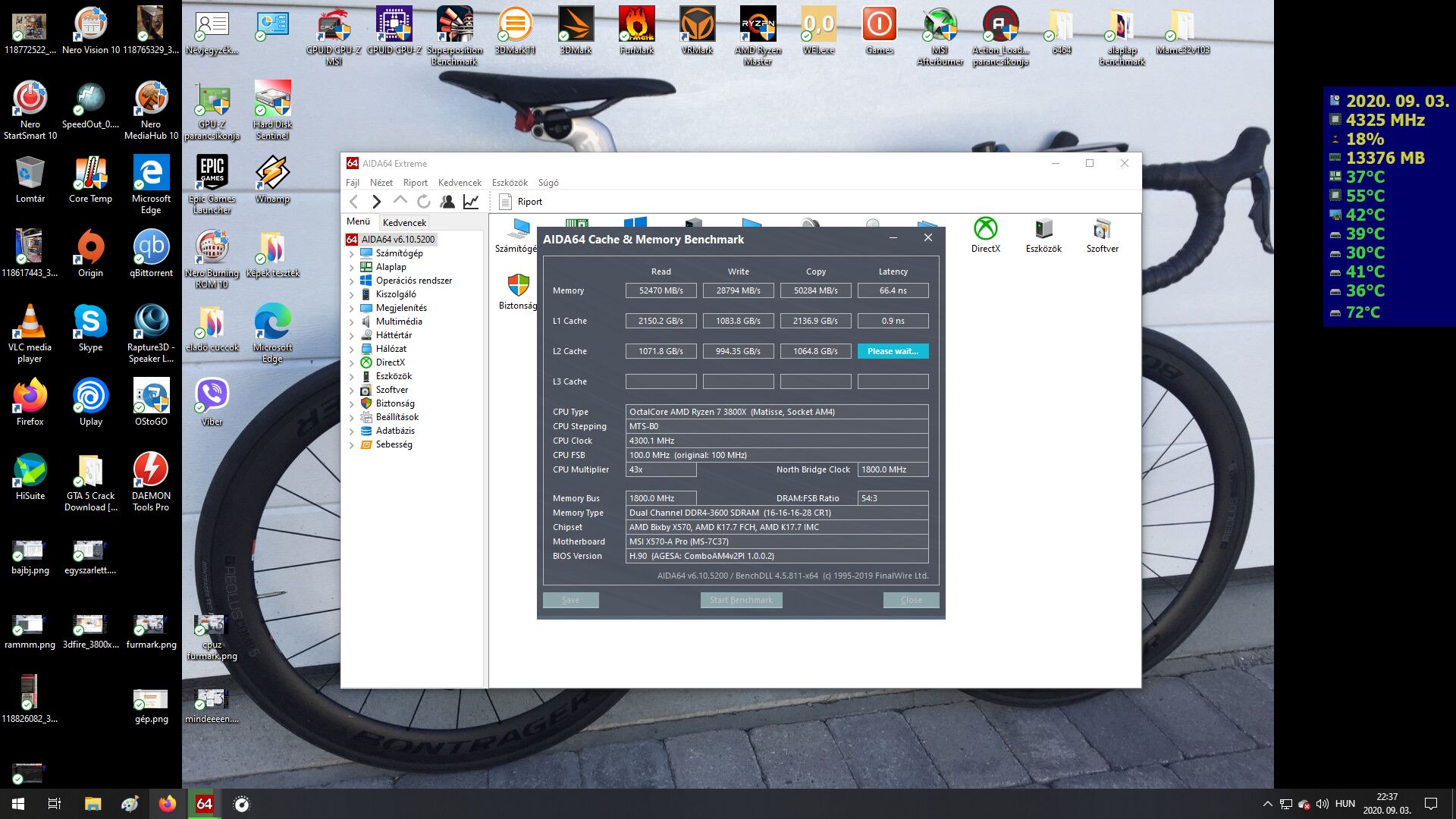This screenshot has width=1456, height=819.
Task: Switch to the Menü sidebar tab
Action: (359, 221)
